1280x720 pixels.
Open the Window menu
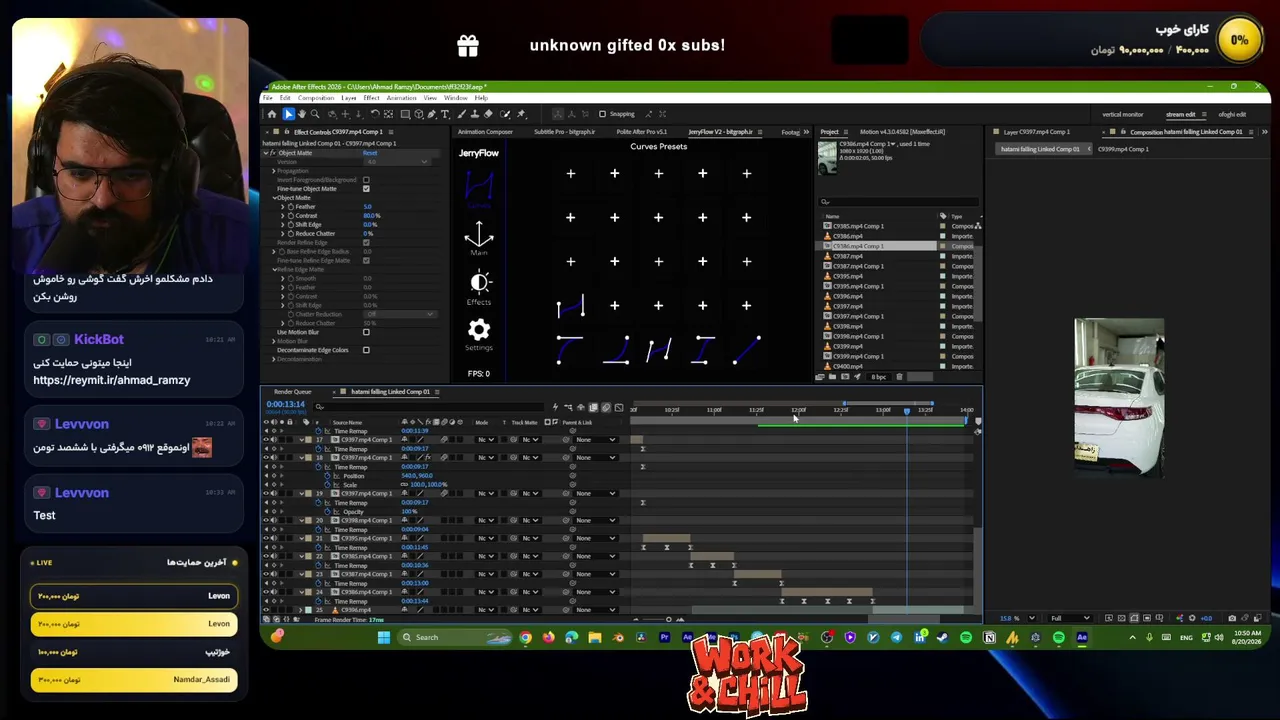[x=455, y=98]
